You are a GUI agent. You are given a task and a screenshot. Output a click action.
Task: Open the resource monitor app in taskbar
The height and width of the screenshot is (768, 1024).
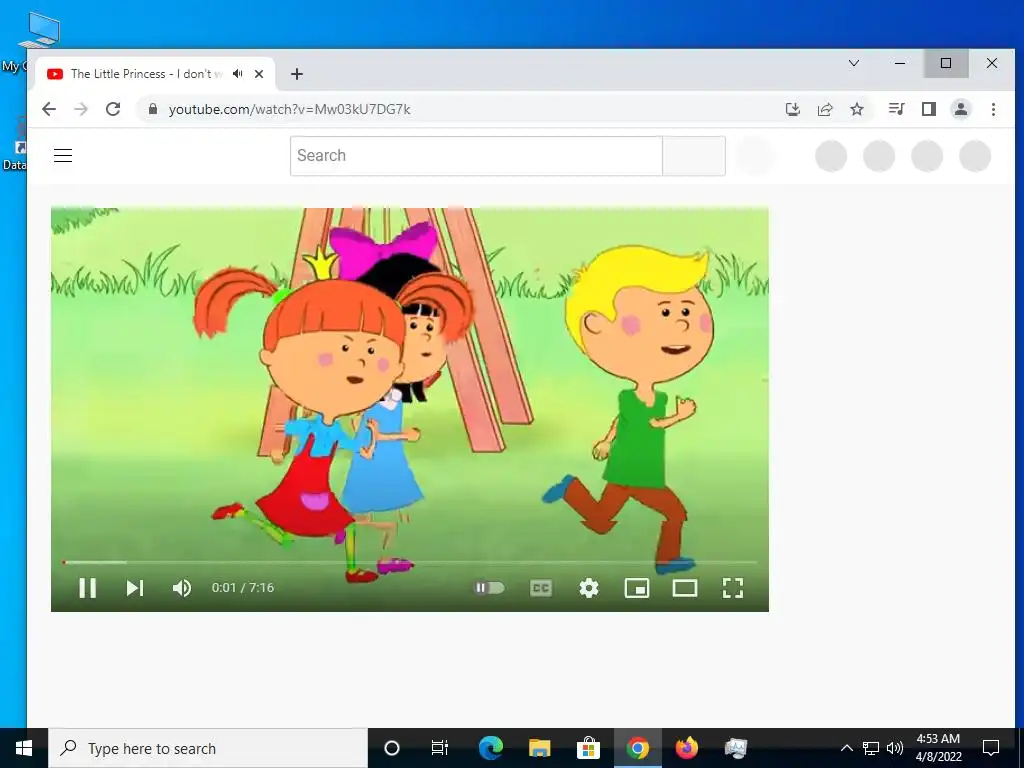pyautogui.click(x=735, y=748)
